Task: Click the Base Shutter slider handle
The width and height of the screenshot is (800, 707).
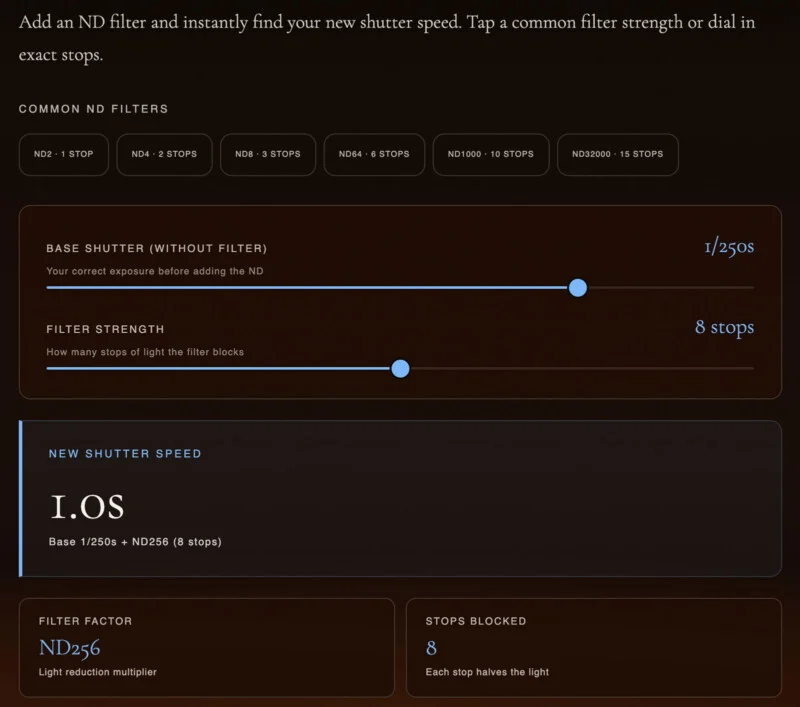Action: click(578, 287)
